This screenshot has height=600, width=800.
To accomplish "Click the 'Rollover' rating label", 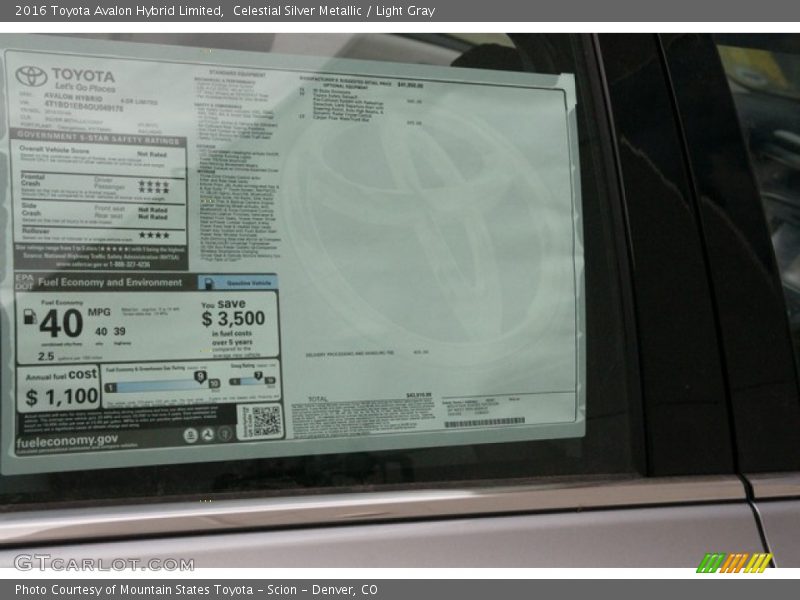I will pyautogui.click(x=36, y=231).
